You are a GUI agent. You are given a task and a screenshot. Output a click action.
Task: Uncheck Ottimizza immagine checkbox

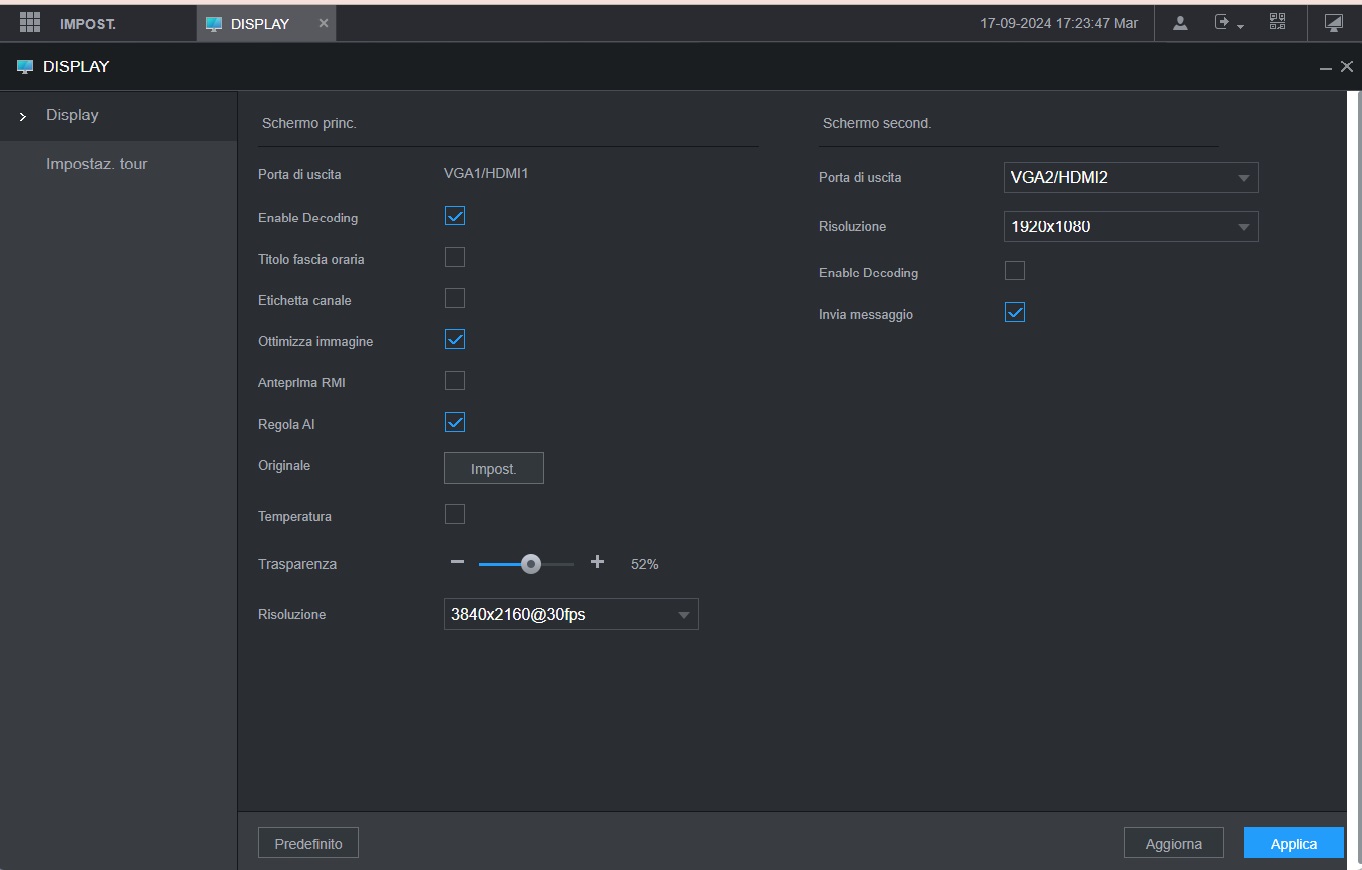[x=455, y=340]
